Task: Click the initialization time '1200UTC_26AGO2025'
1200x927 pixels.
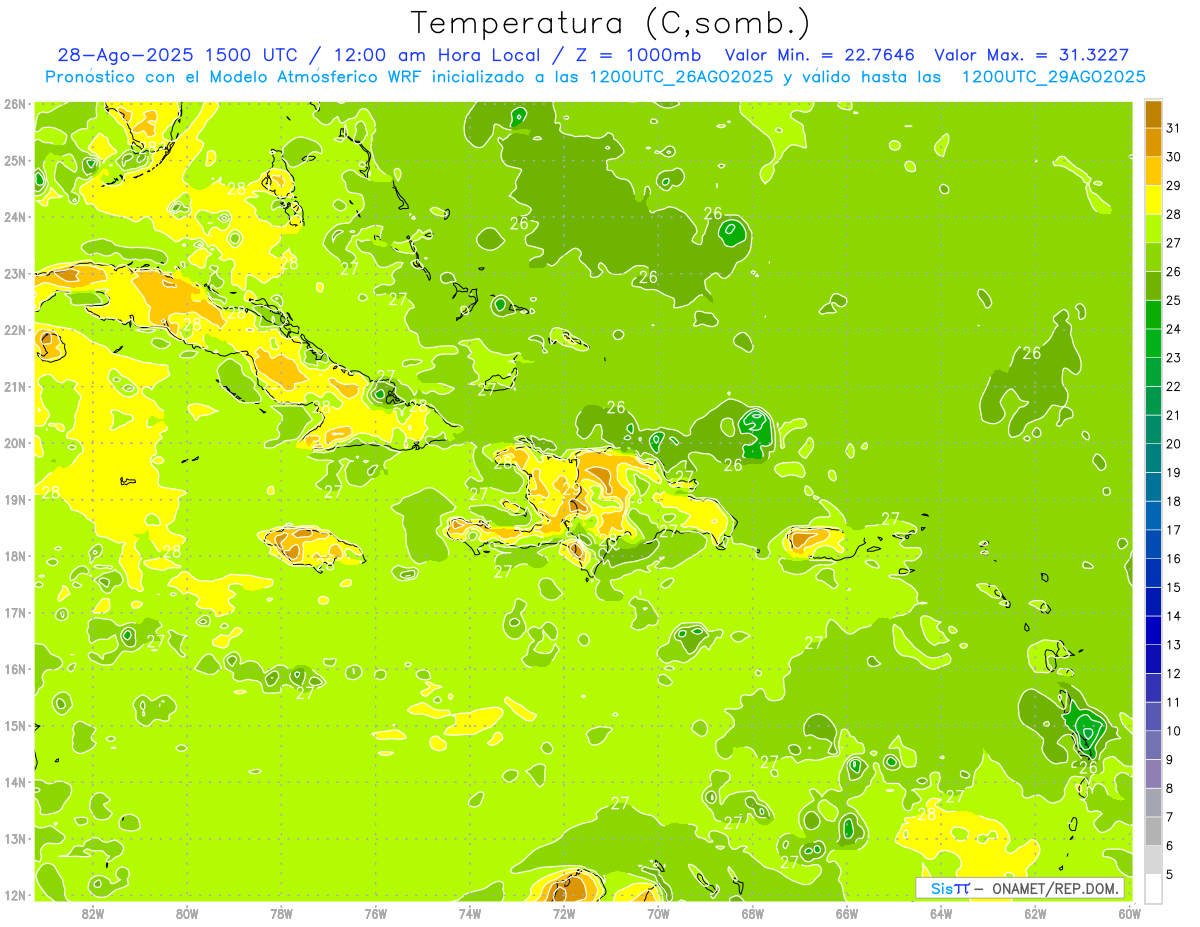Action: tap(683, 77)
